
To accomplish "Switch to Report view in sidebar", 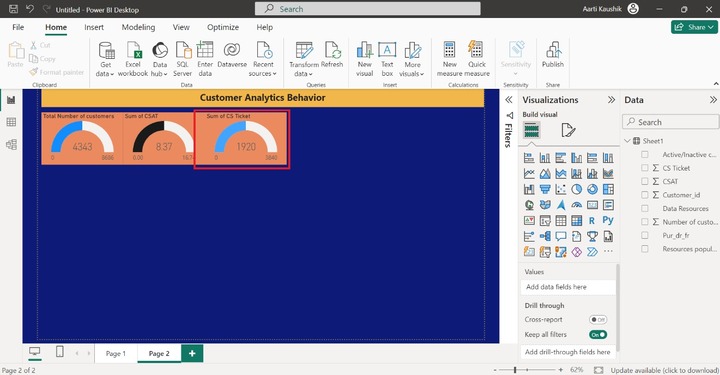I will pyautogui.click(x=11, y=100).
